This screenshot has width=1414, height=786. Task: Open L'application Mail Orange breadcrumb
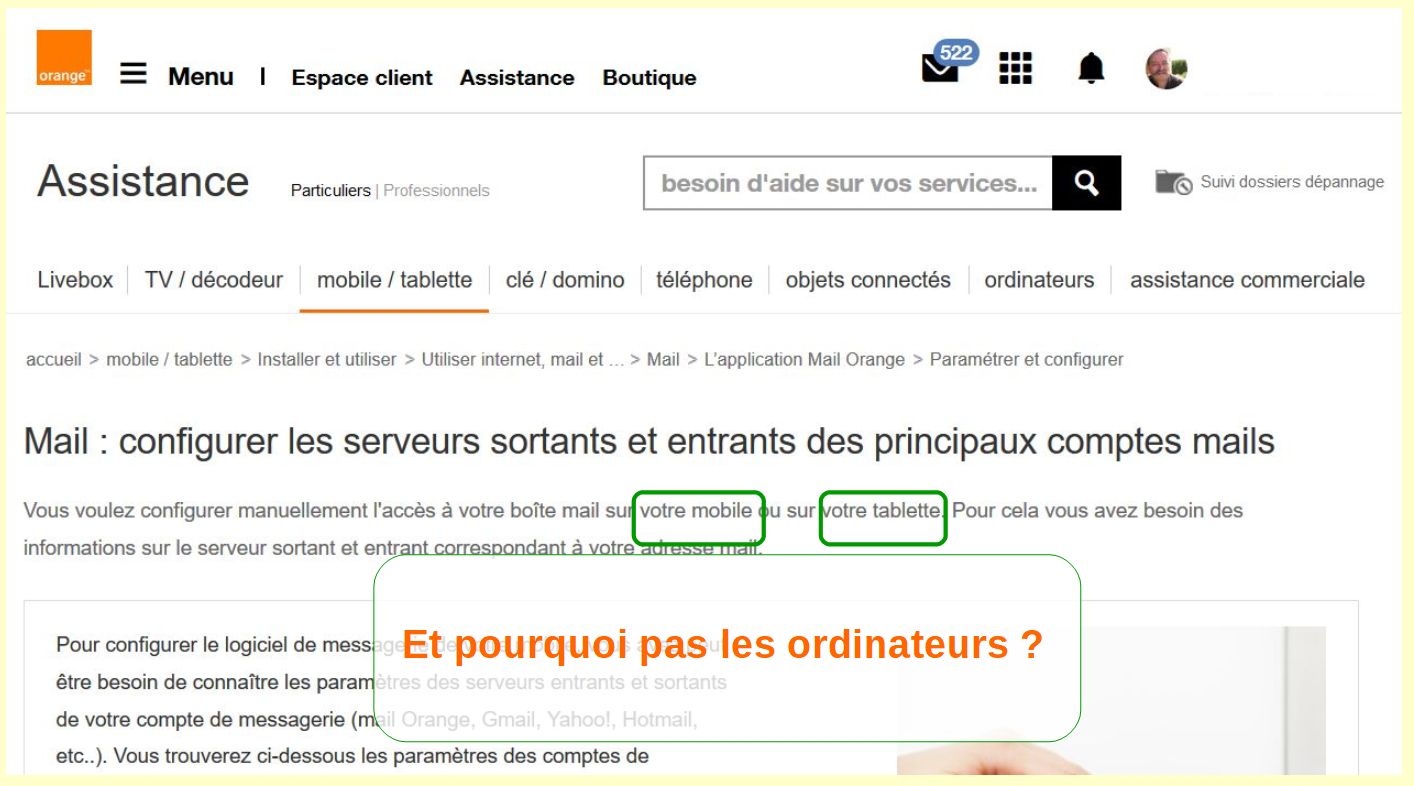(805, 359)
